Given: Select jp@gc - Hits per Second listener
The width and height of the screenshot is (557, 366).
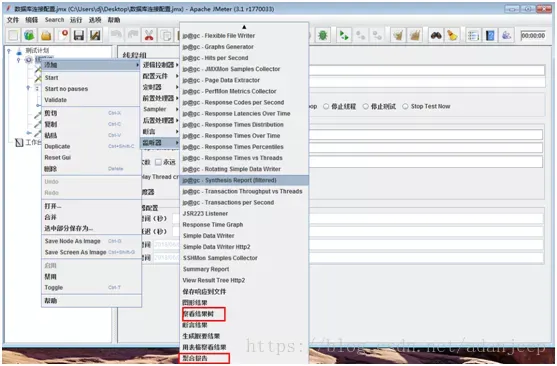Looking at the screenshot, I should (244, 58).
